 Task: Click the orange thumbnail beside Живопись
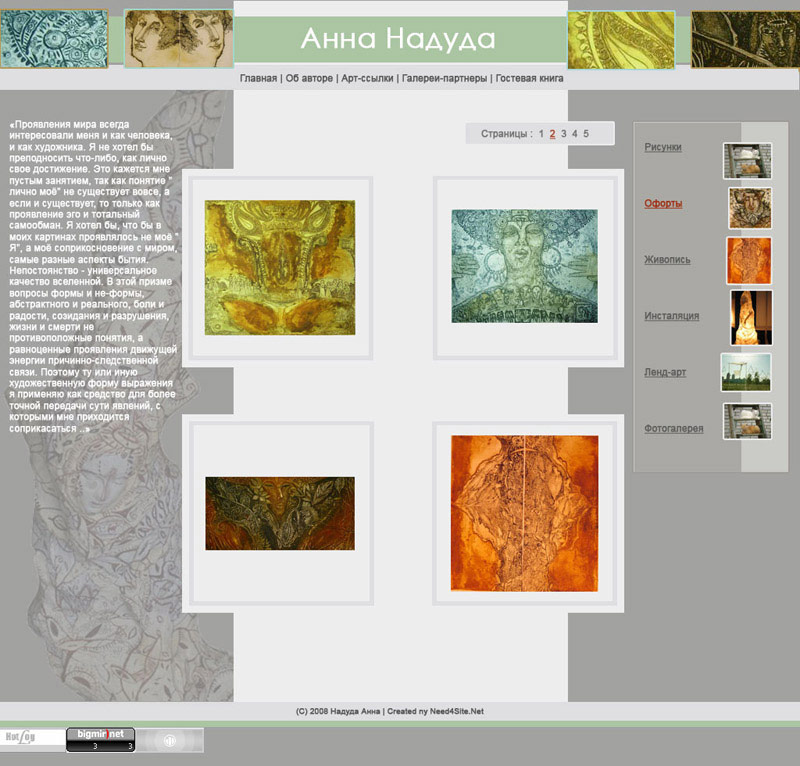click(x=749, y=260)
